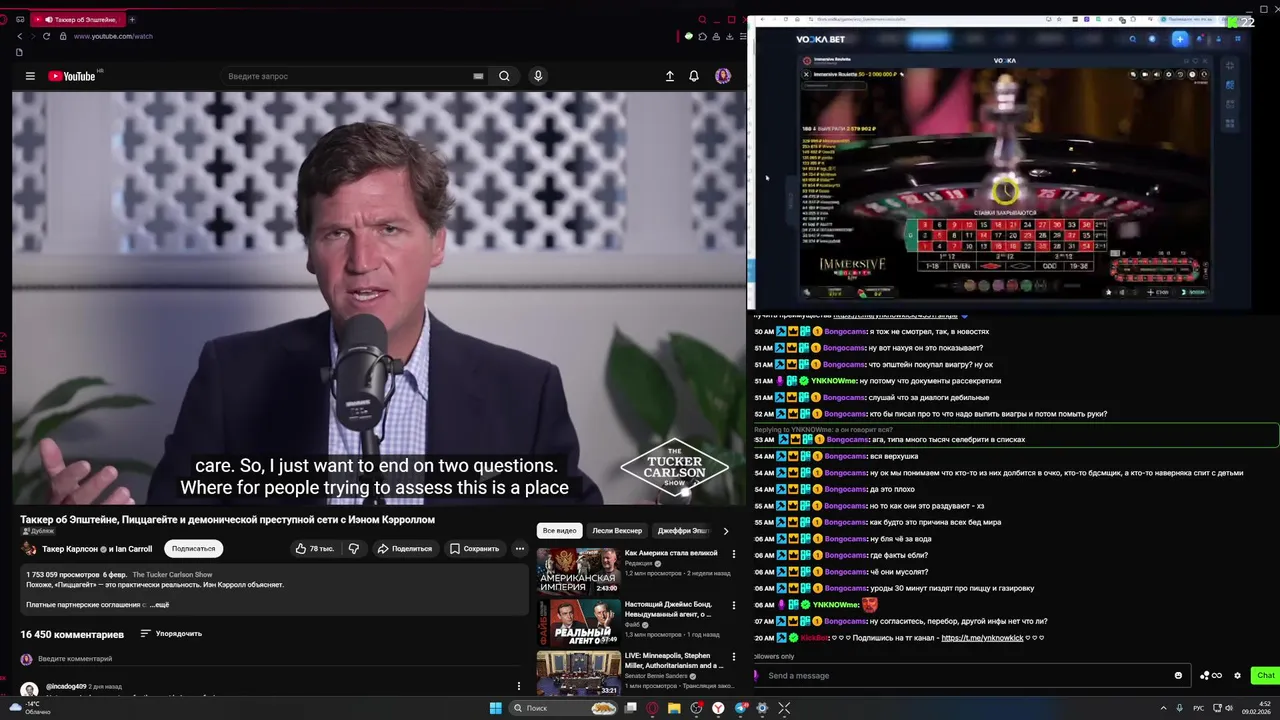Open a new browser tab with plus button

tap(132, 19)
